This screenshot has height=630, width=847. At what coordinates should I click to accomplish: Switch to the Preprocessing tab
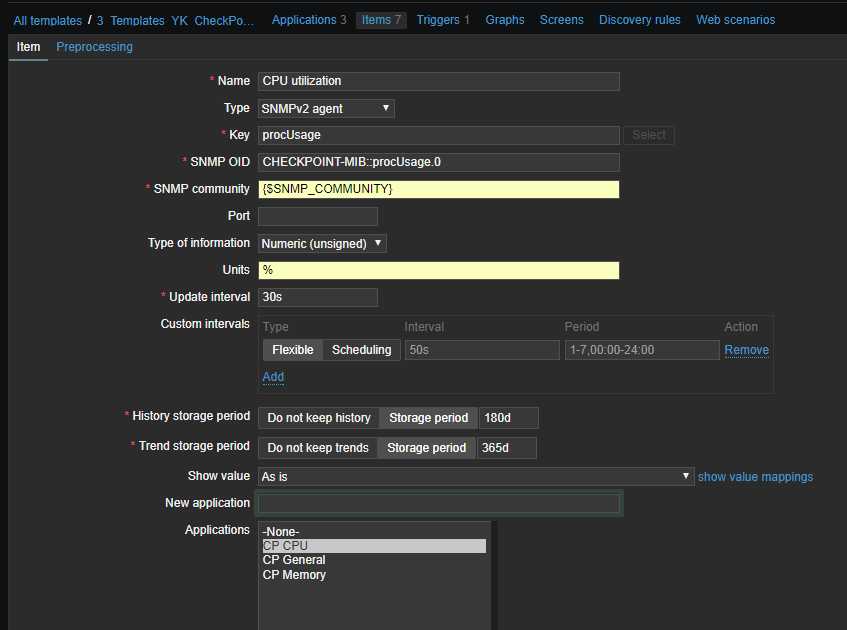(x=94, y=47)
